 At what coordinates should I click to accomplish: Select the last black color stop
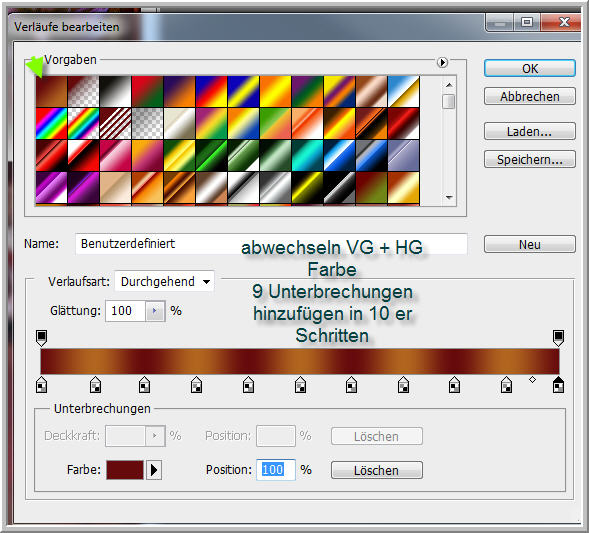tap(558, 385)
